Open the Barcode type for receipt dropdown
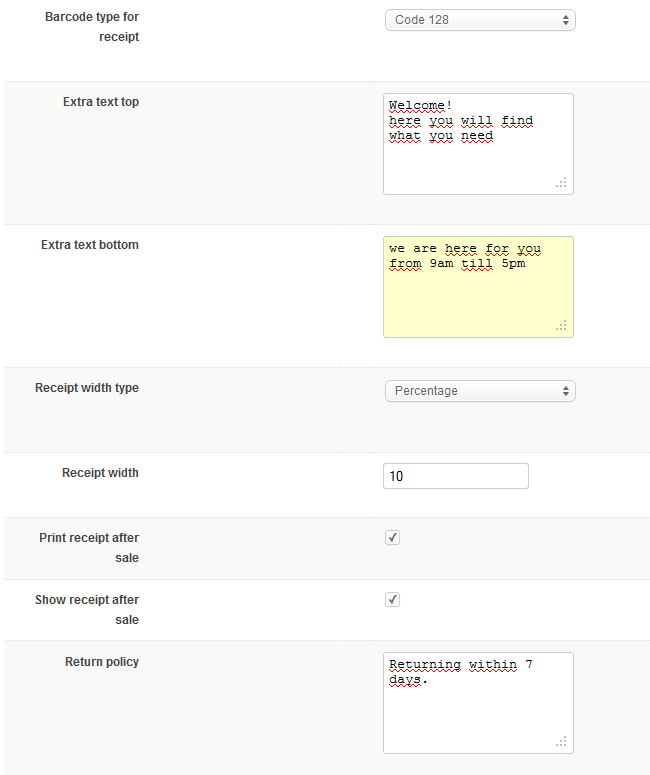This screenshot has height=775, width=650. coord(480,20)
